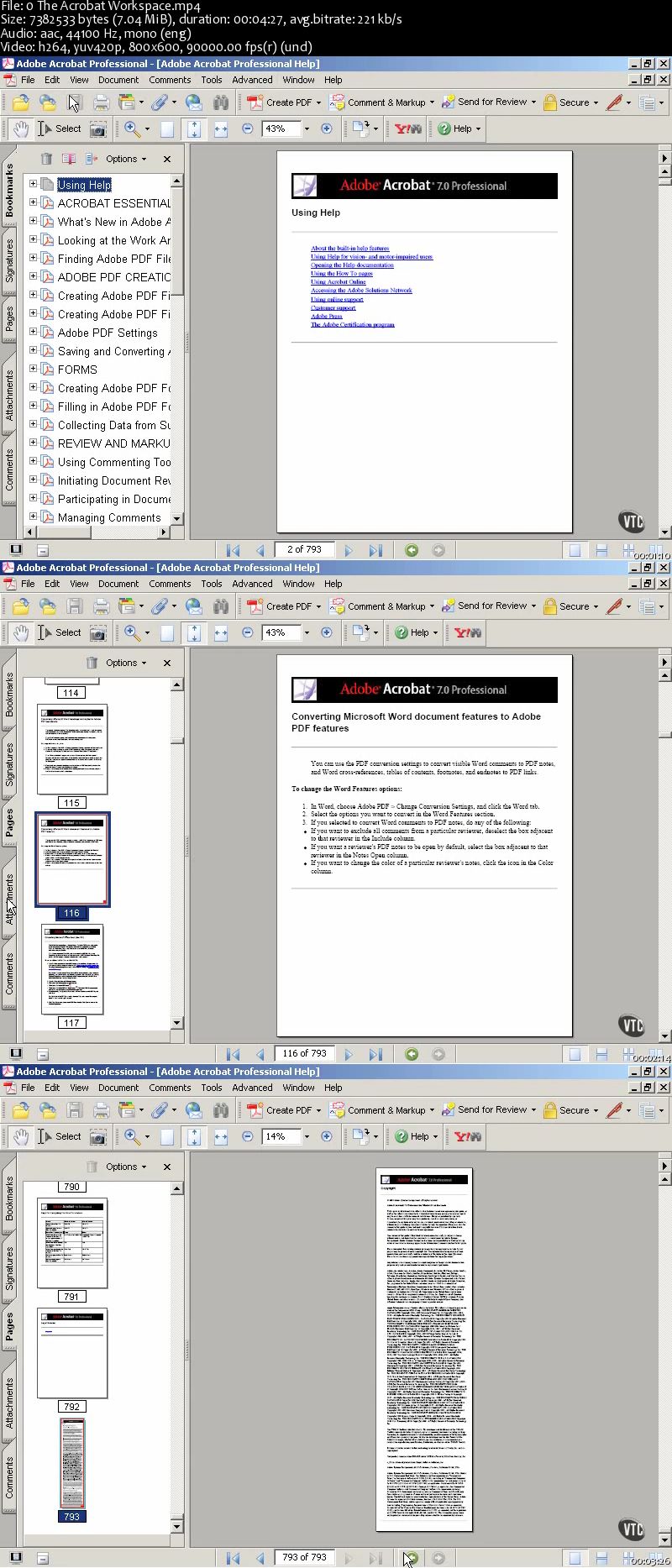
Task: Click trash Delete icon in Bookmarks panel
Action: pyautogui.click(x=46, y=159)
